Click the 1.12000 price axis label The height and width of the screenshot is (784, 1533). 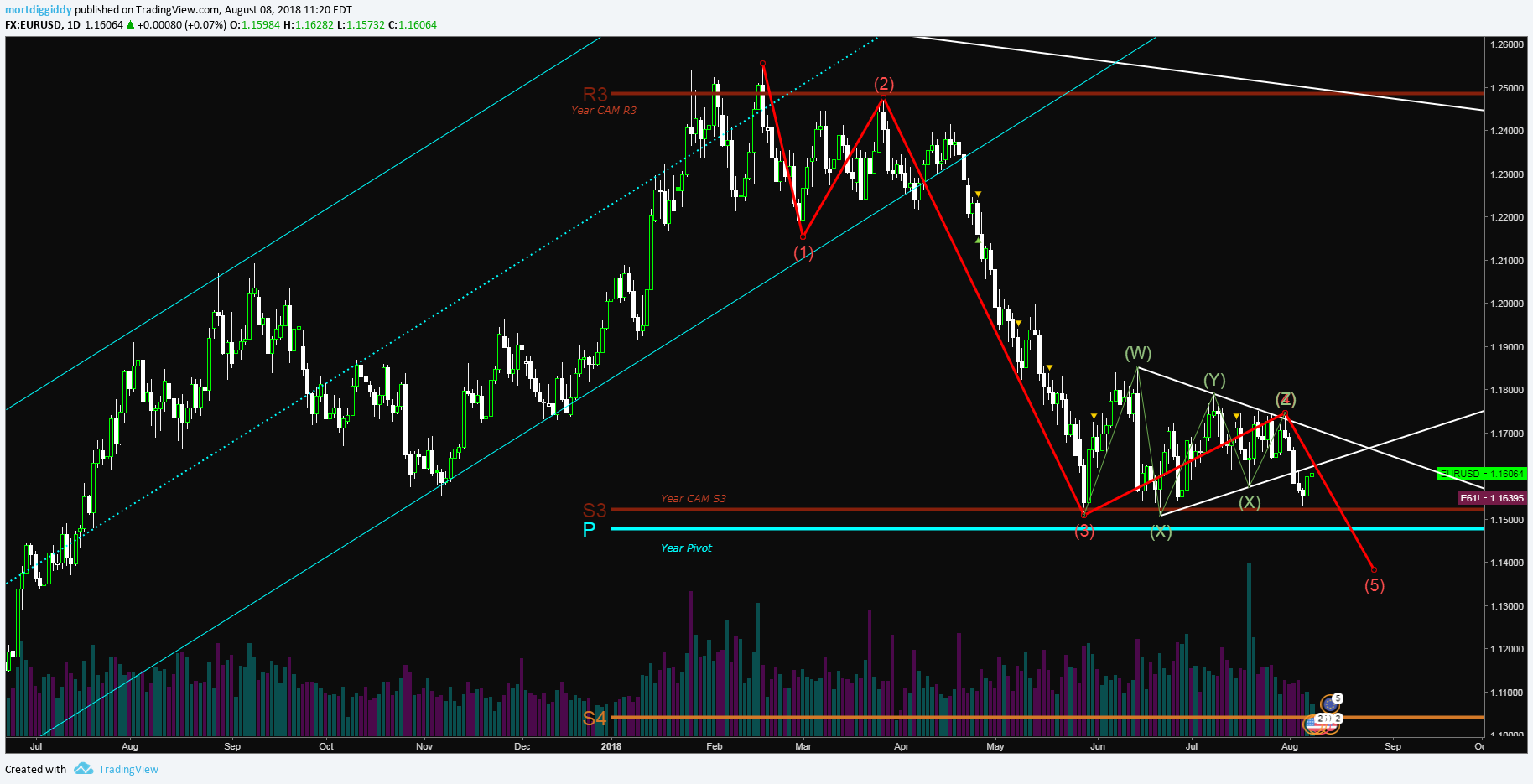(x=1506, y=649)
